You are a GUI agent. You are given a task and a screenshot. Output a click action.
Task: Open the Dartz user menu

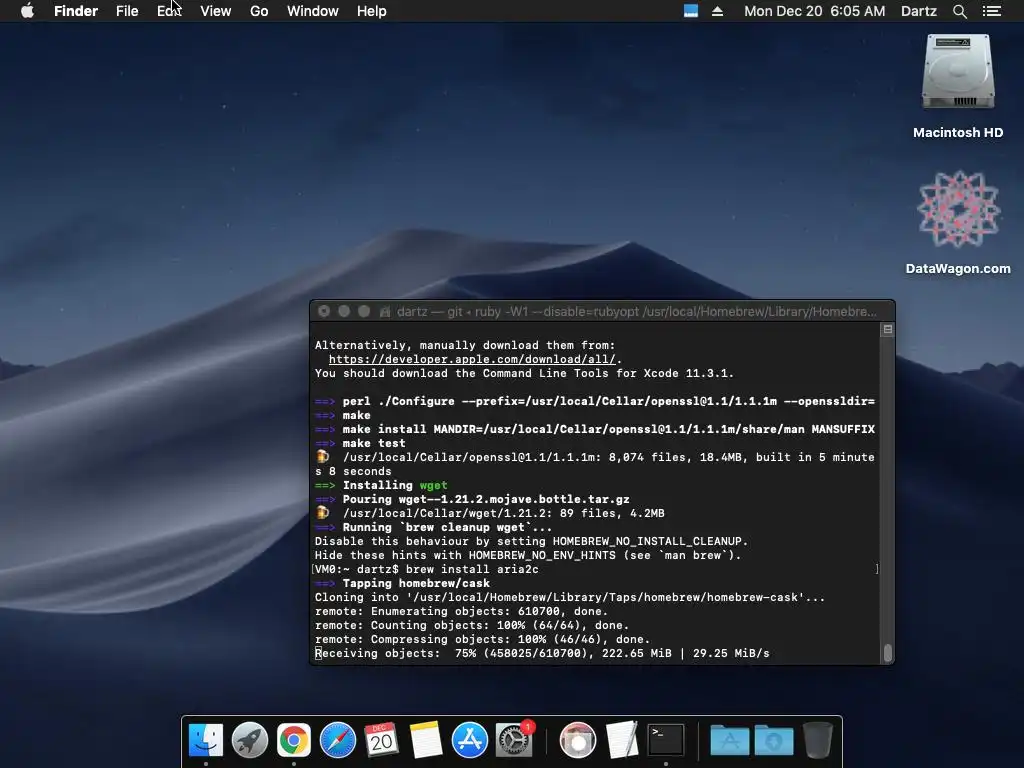click(x=918, y=11)
